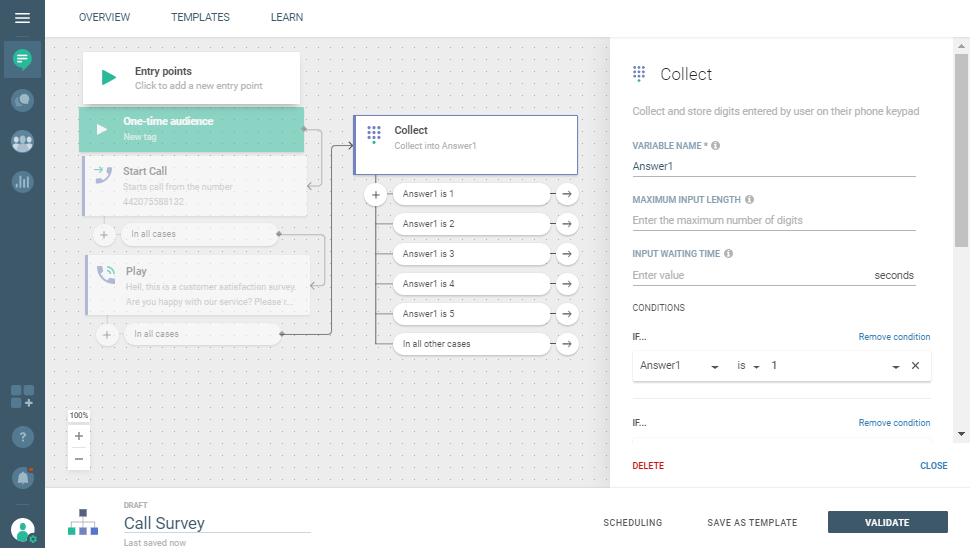
Task: Click the Maximum Input Length field
Action: tap(773, 220)
